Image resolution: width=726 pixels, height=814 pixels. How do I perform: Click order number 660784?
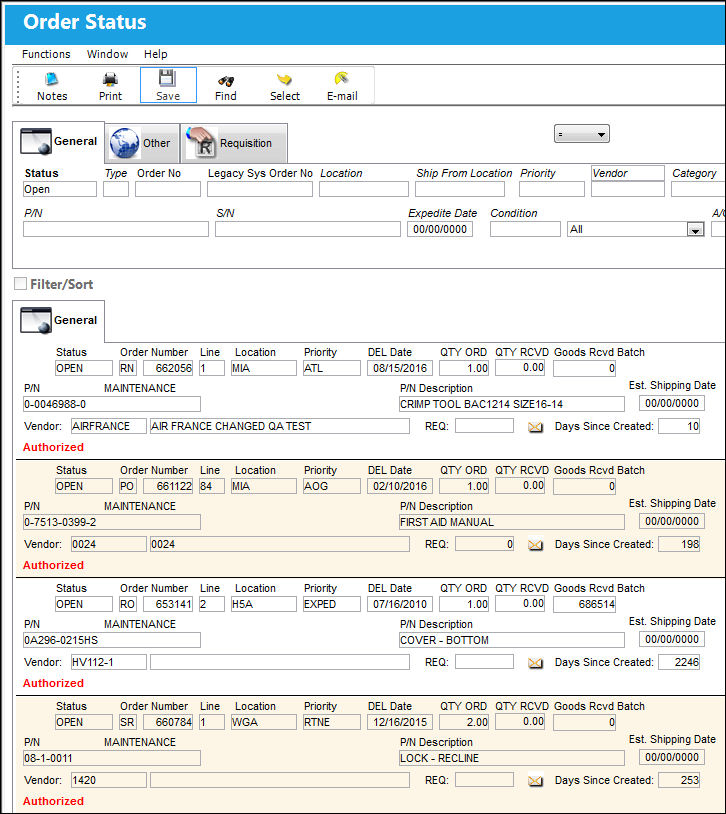coord(167,722)
